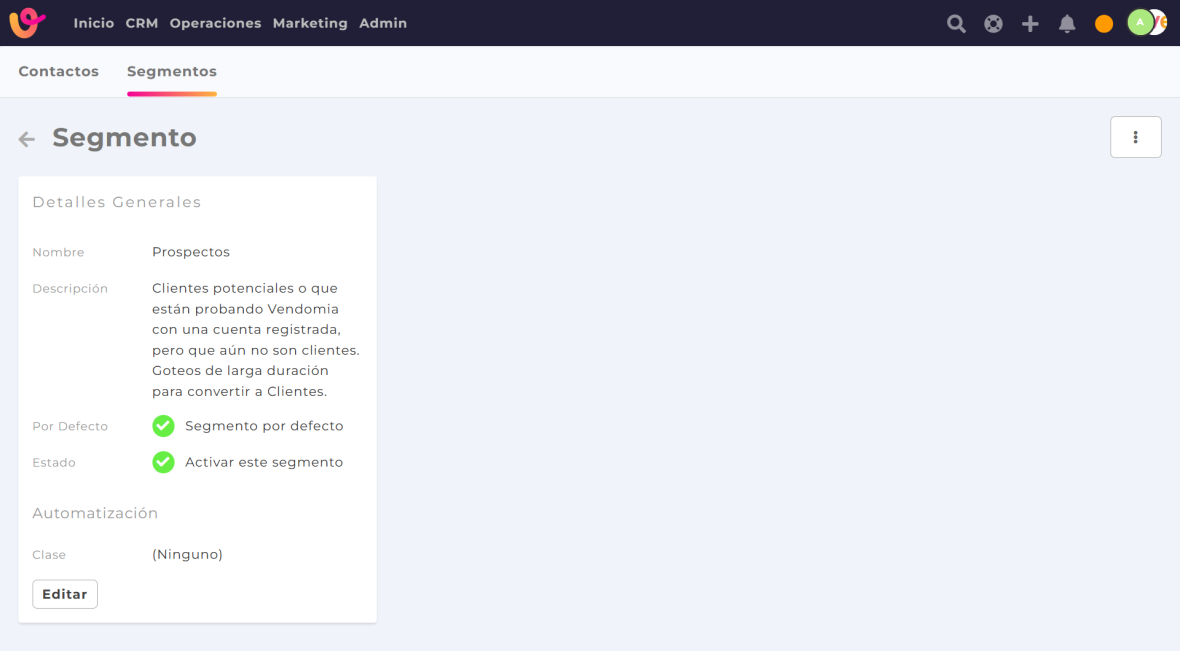The image size is (1180, 651).
Task: Click the orange status circle indicator
Action: pos(1104,24)
